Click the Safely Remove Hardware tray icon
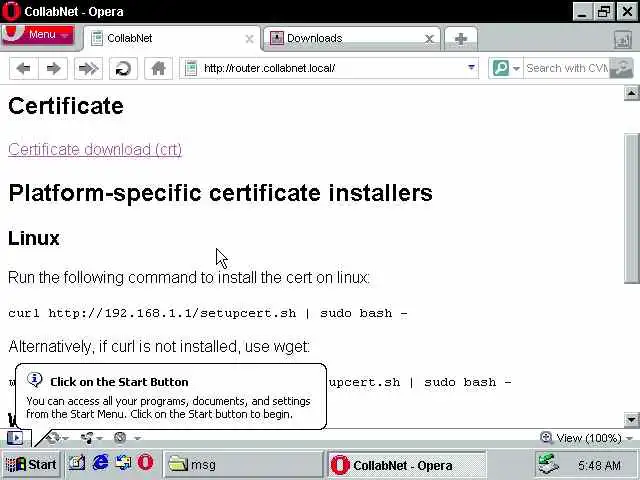The image size is (640, 480). (x=549, y=464)
